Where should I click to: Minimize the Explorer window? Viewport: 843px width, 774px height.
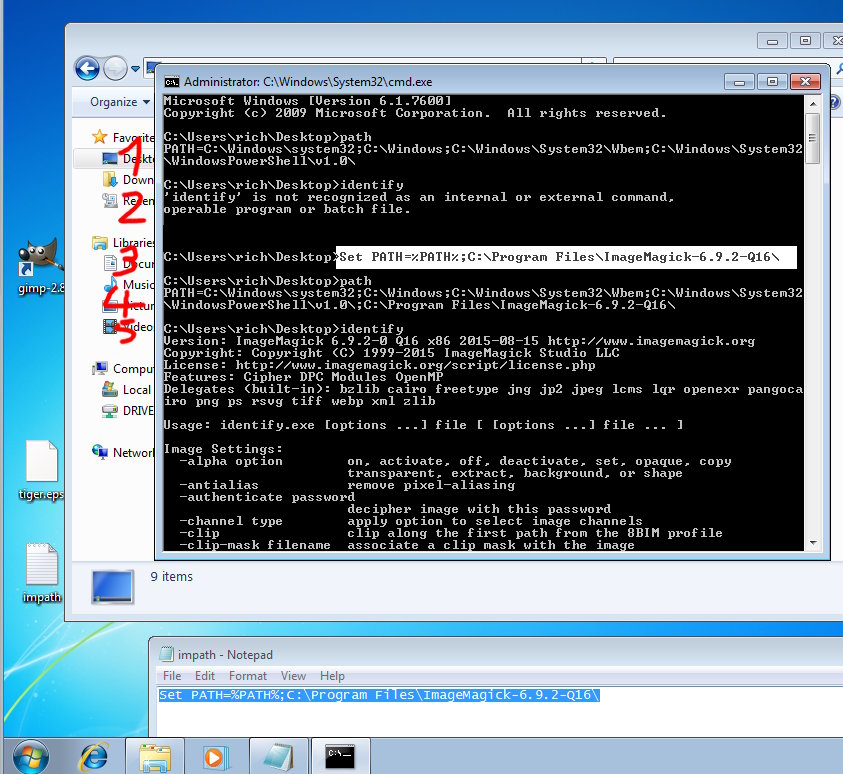tap(772, 41)
